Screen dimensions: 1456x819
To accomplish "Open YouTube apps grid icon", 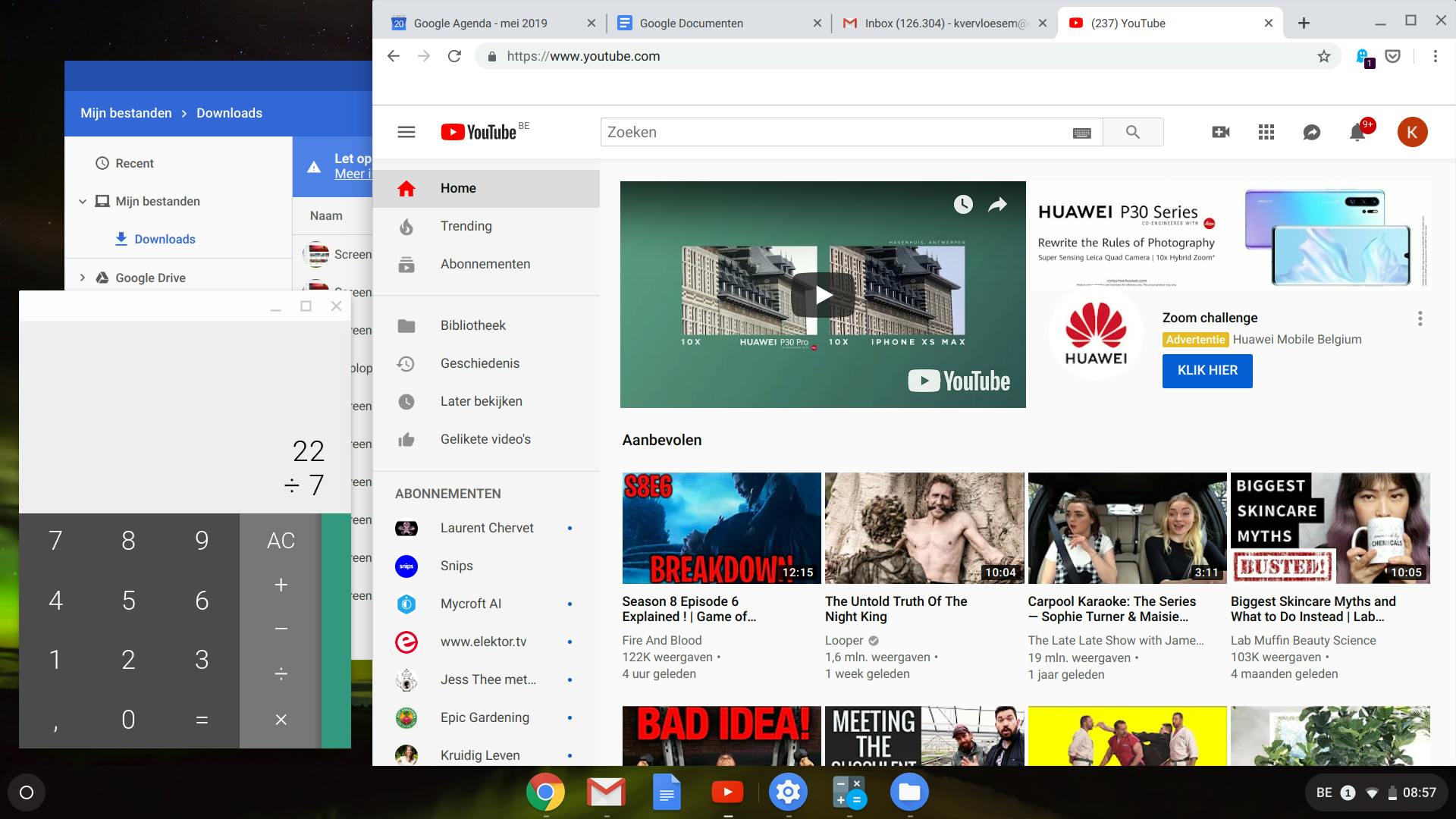I will [x=1266, y=132].
